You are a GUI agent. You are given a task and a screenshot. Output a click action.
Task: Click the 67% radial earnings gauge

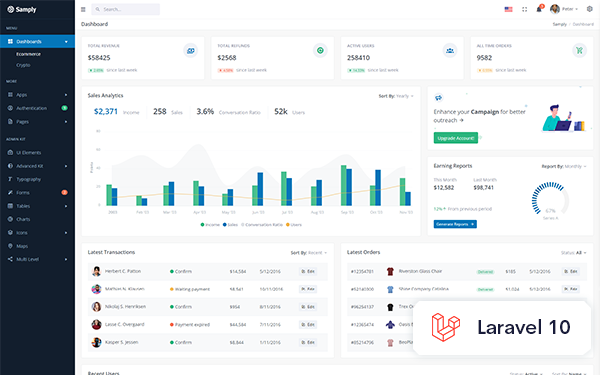550,199
